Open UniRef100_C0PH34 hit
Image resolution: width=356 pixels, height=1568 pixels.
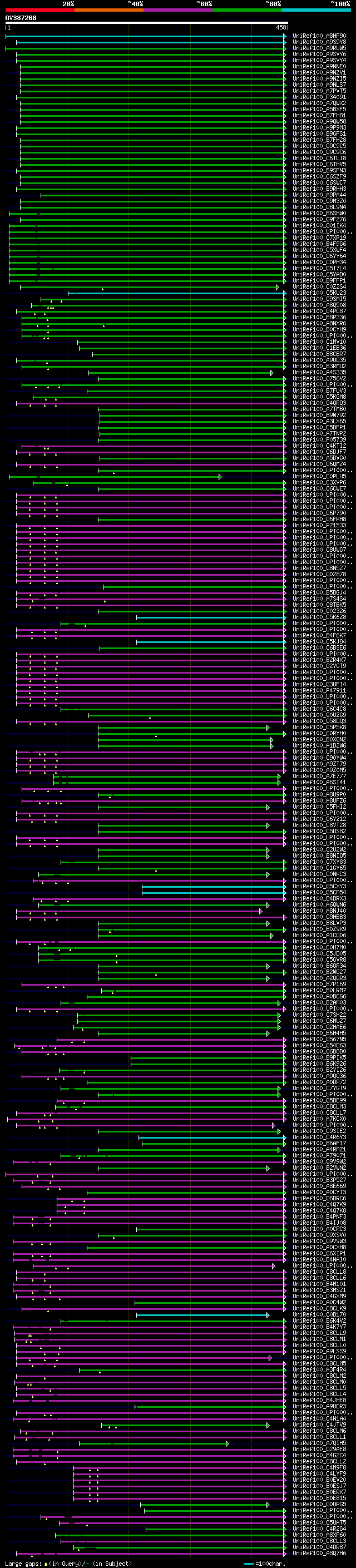click(x=319, y=263)
